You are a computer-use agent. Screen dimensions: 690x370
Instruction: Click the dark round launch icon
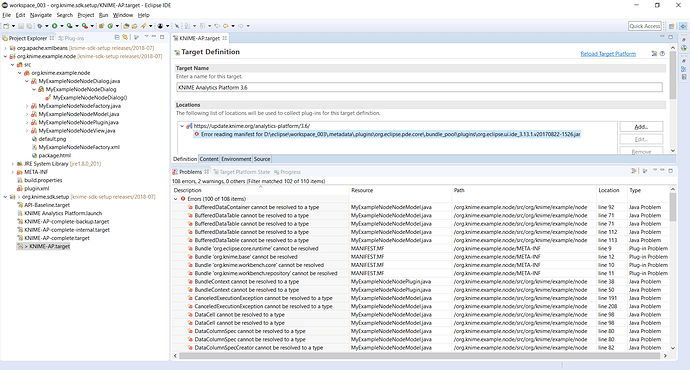click(x=160, y=26)
